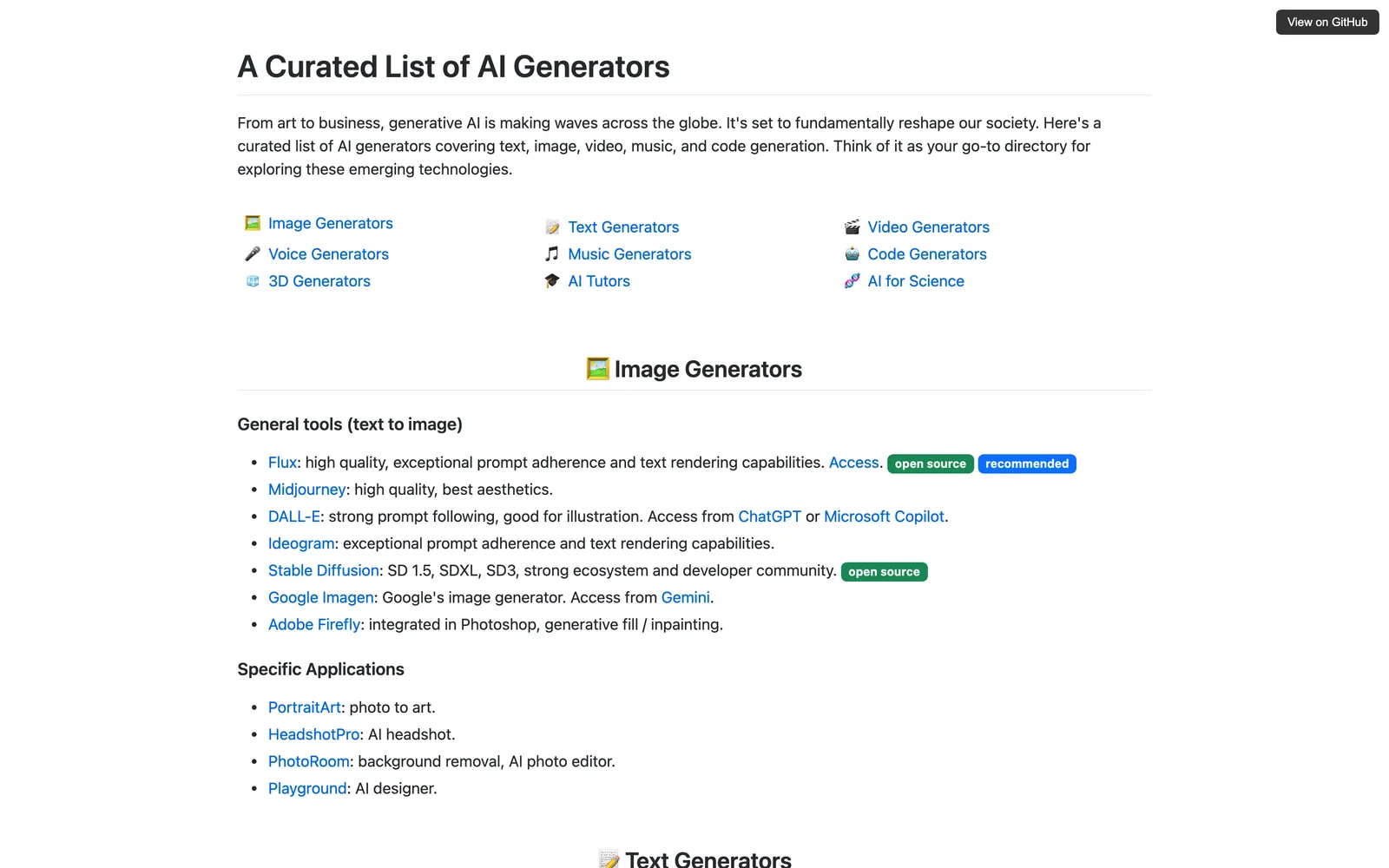Visit the PhotoRoom link

[x=308, y=761]
